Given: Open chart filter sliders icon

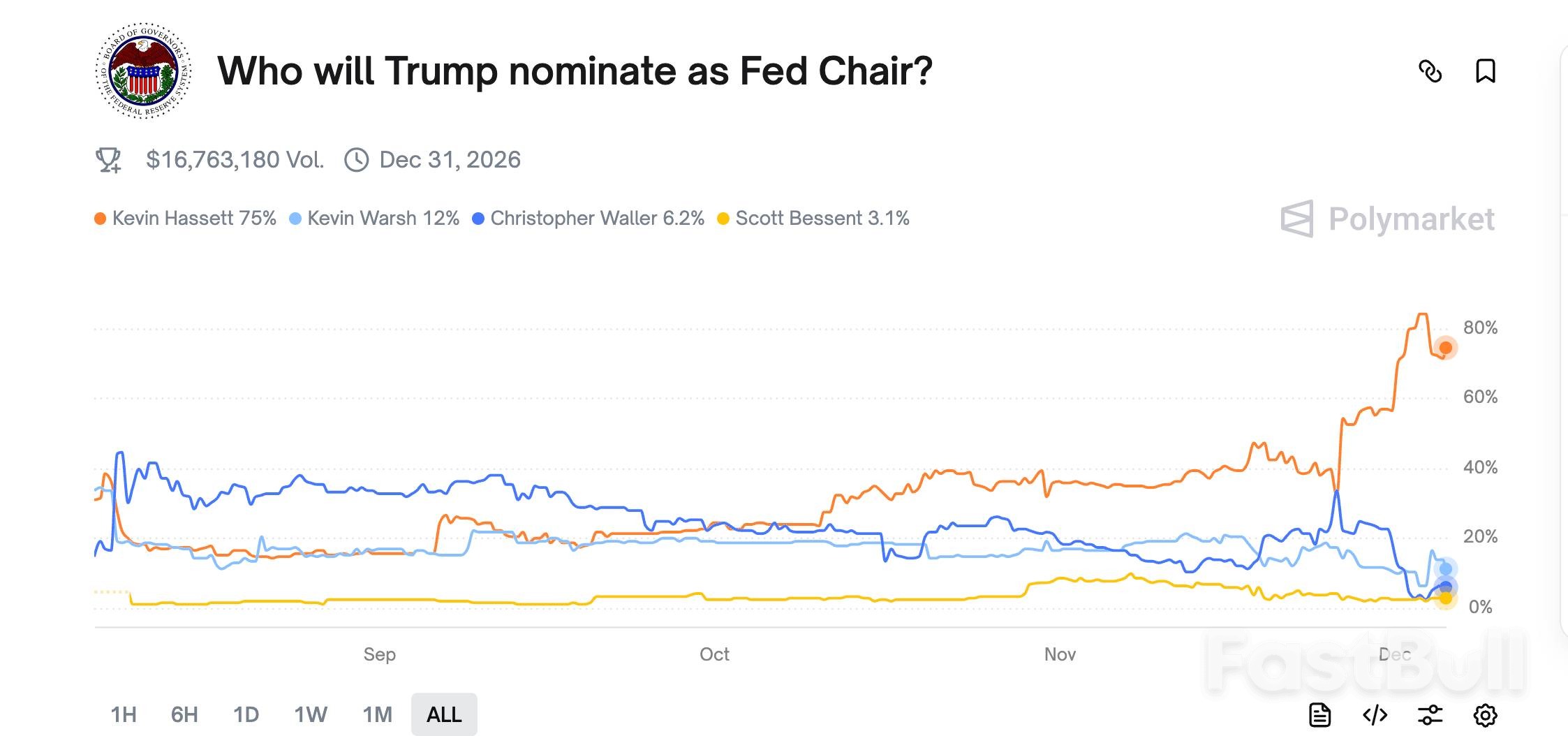Looking at the screenshot, I should tap(1430, 714).
